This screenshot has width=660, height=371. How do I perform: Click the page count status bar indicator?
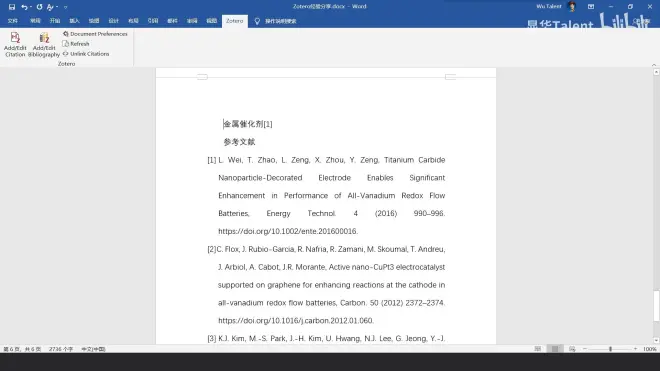[x=22, y=349]
